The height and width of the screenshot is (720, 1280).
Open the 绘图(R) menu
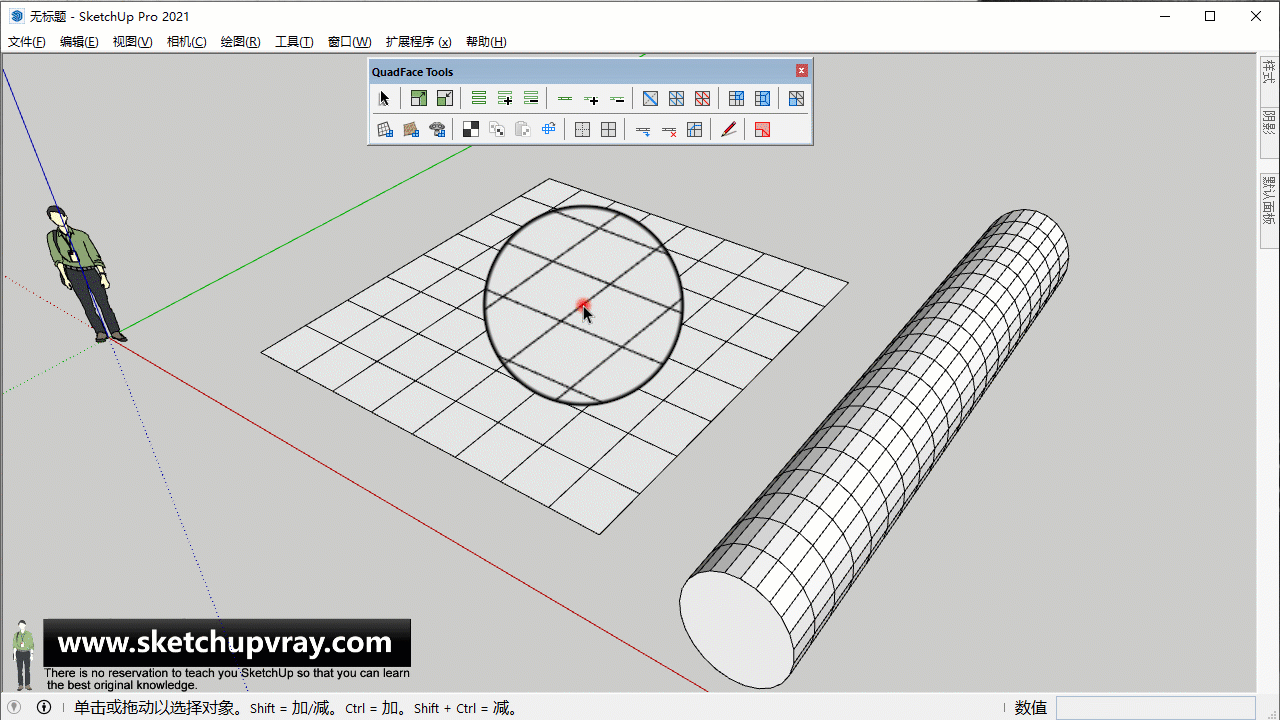click(241, 42)
